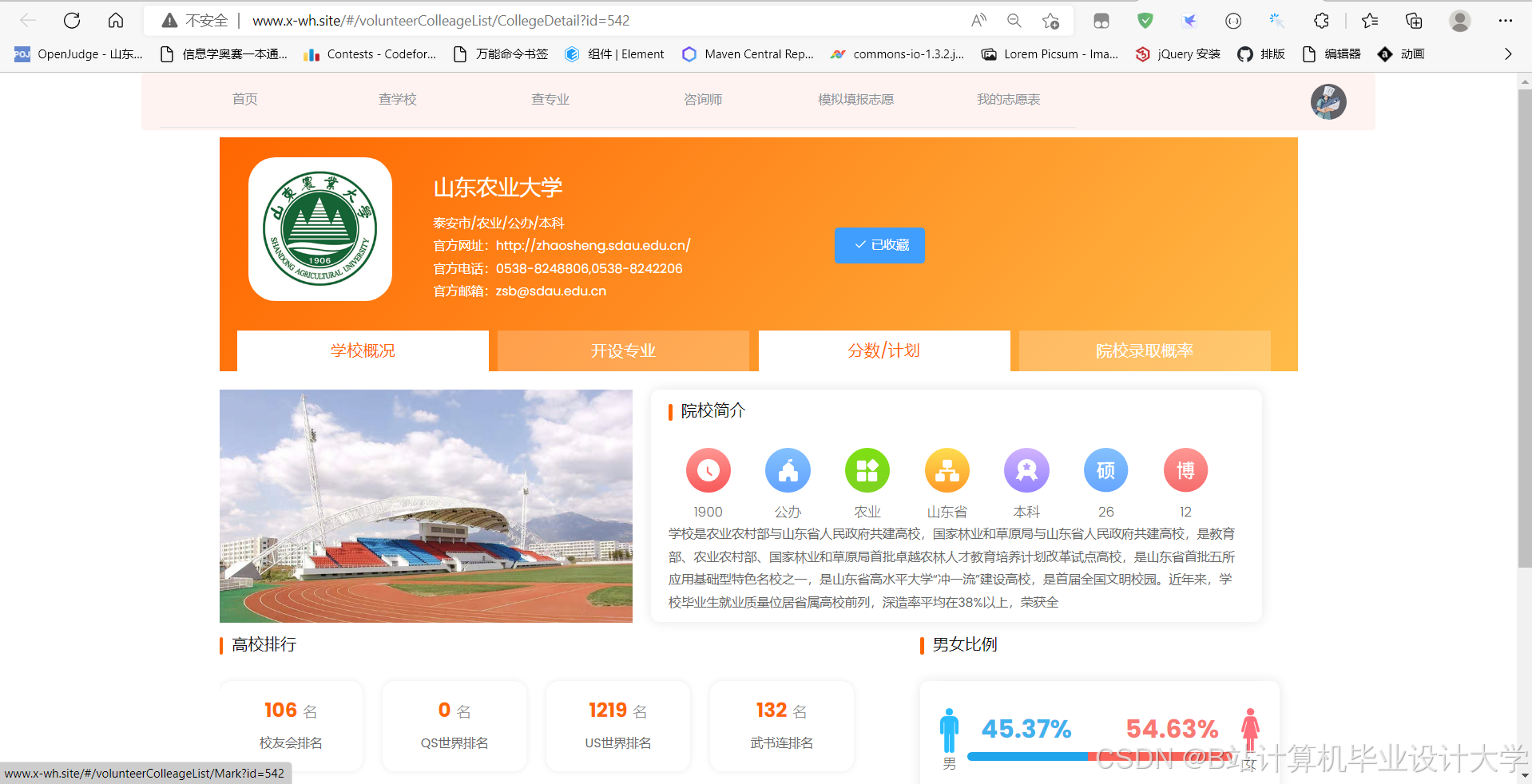Image resolution: width=1532 pixels, height=784 pixels.
Task: Click the user avatar in site header
Action: [x=1328, y=101]
